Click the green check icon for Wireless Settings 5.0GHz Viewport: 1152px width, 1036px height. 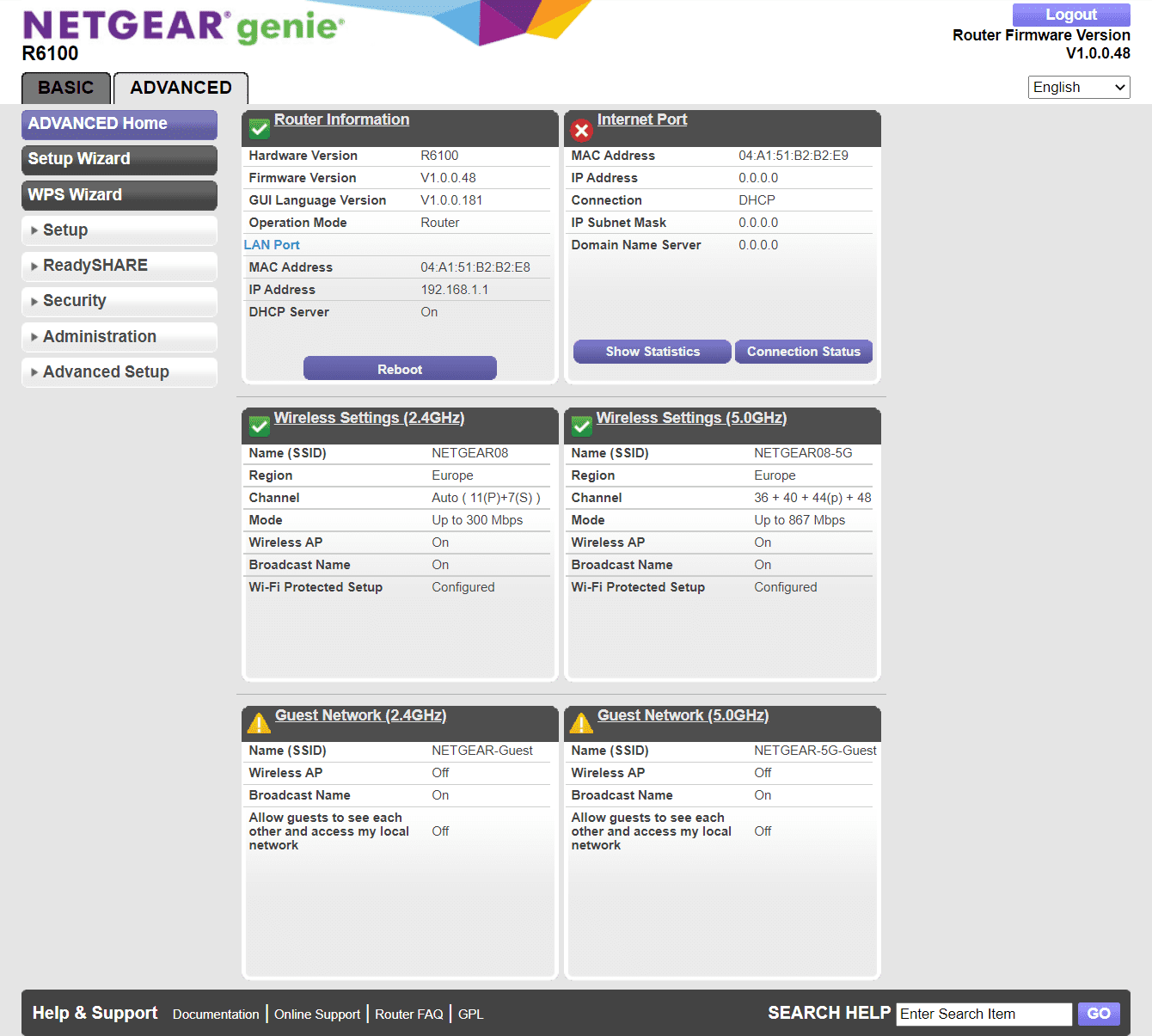click(x=582, y=426)
